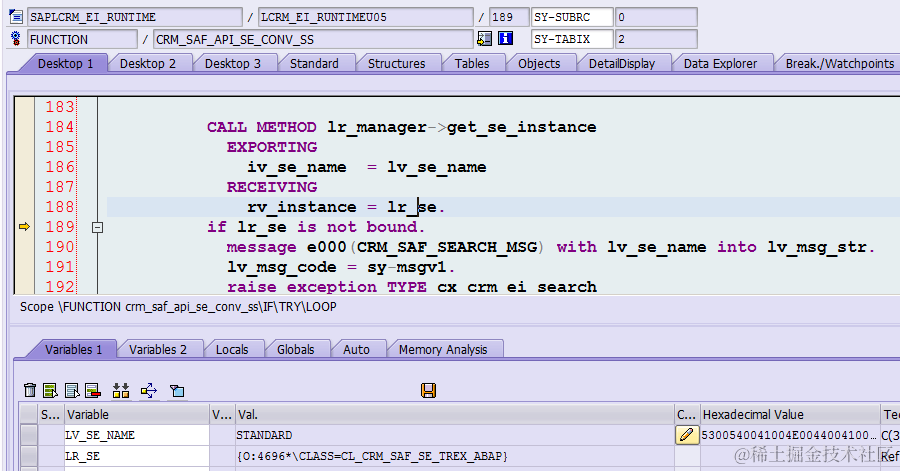Switch to the Desktop 2 tab
Image resolution: width=900 pixels, height=471 pixels.
coord(148,63)
